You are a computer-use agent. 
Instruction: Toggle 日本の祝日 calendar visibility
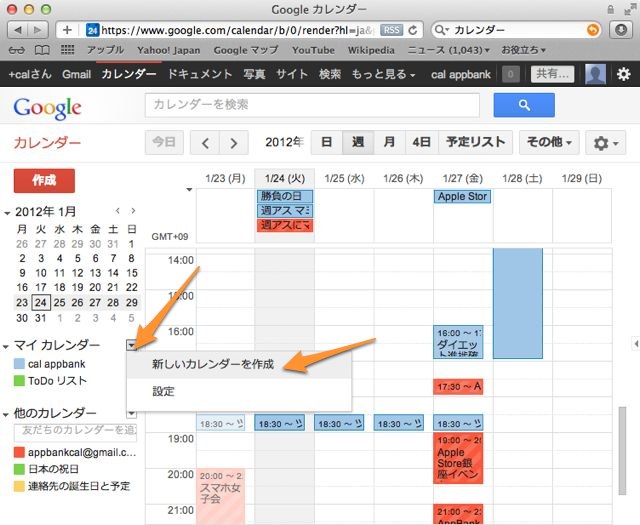pos(19,469)
